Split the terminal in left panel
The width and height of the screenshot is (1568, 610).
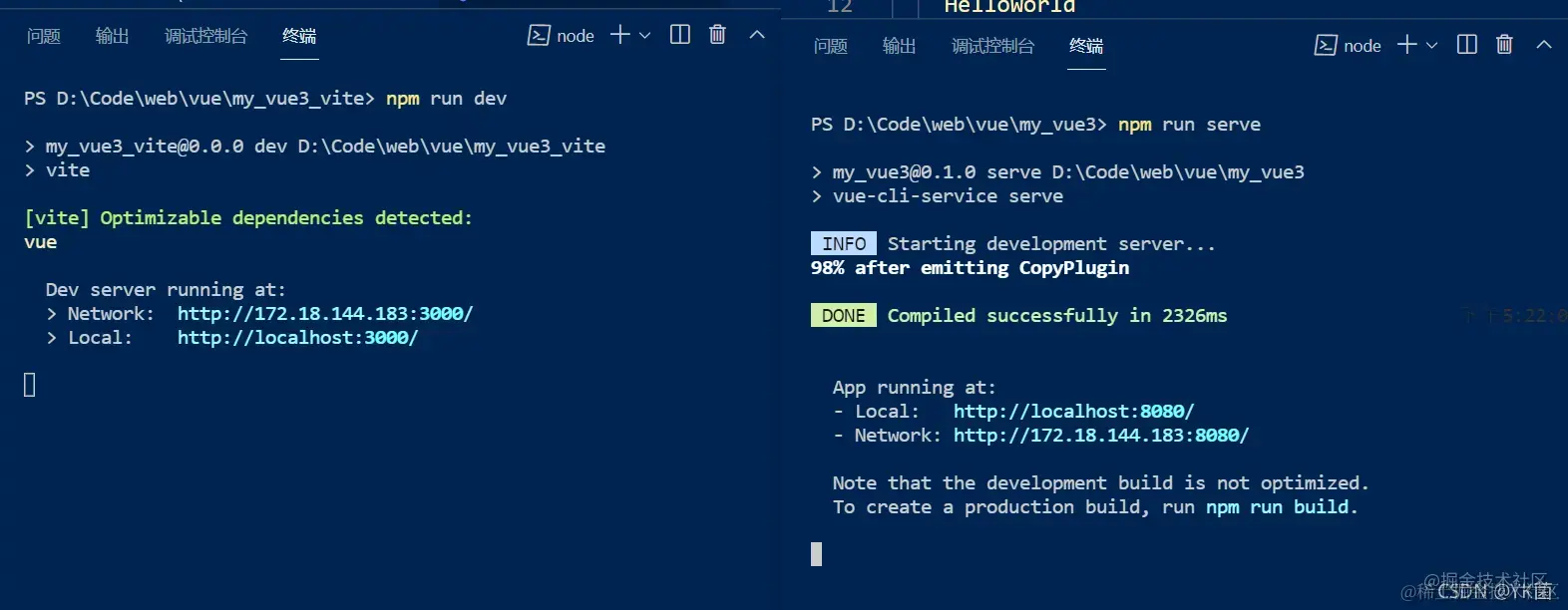pyautogui.click(x=680, y=35)
